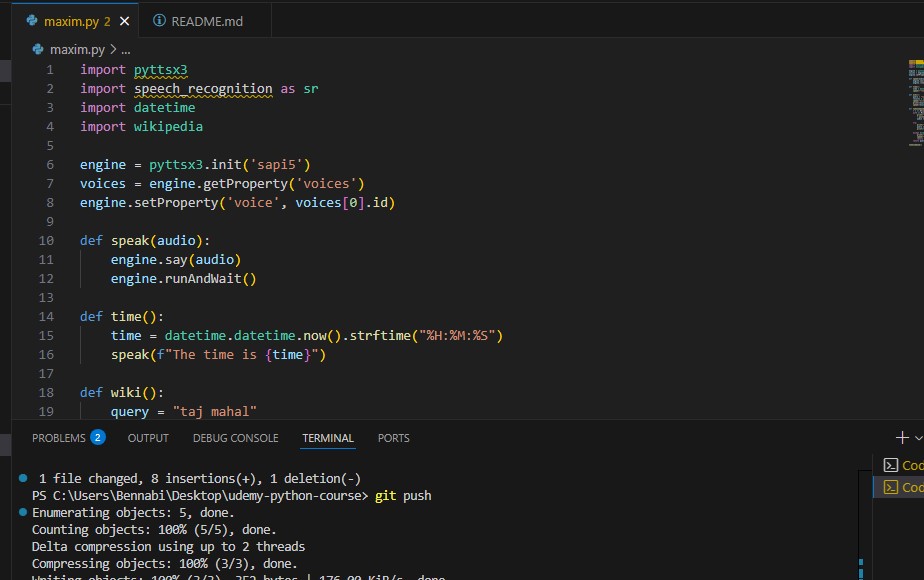Viewport: 924px width, 580px height.
Task: Click 'Compressing objects' terminal line
Action: coord(164,563)
